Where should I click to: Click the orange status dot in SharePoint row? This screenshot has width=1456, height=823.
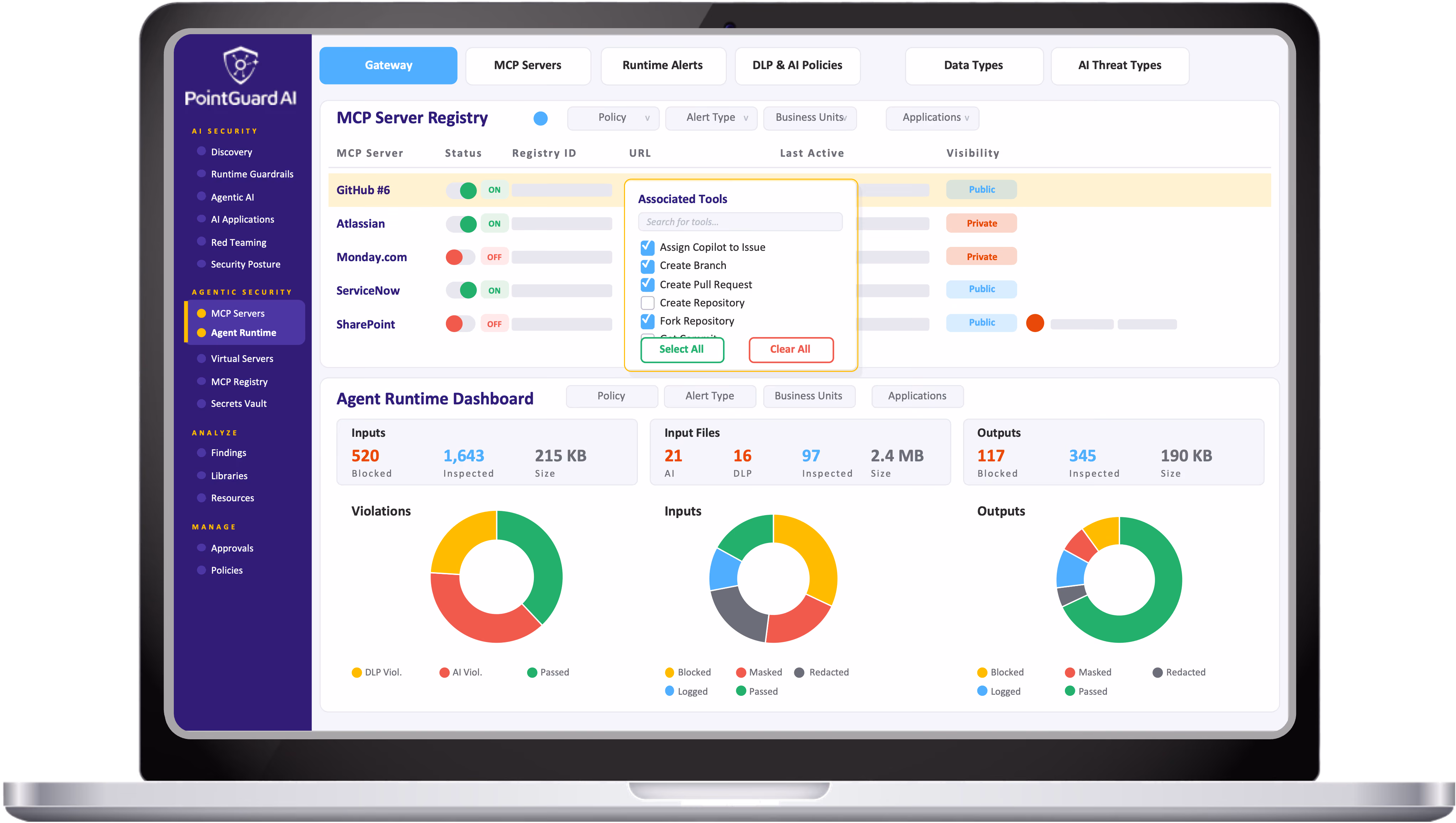click(1035, 323)
